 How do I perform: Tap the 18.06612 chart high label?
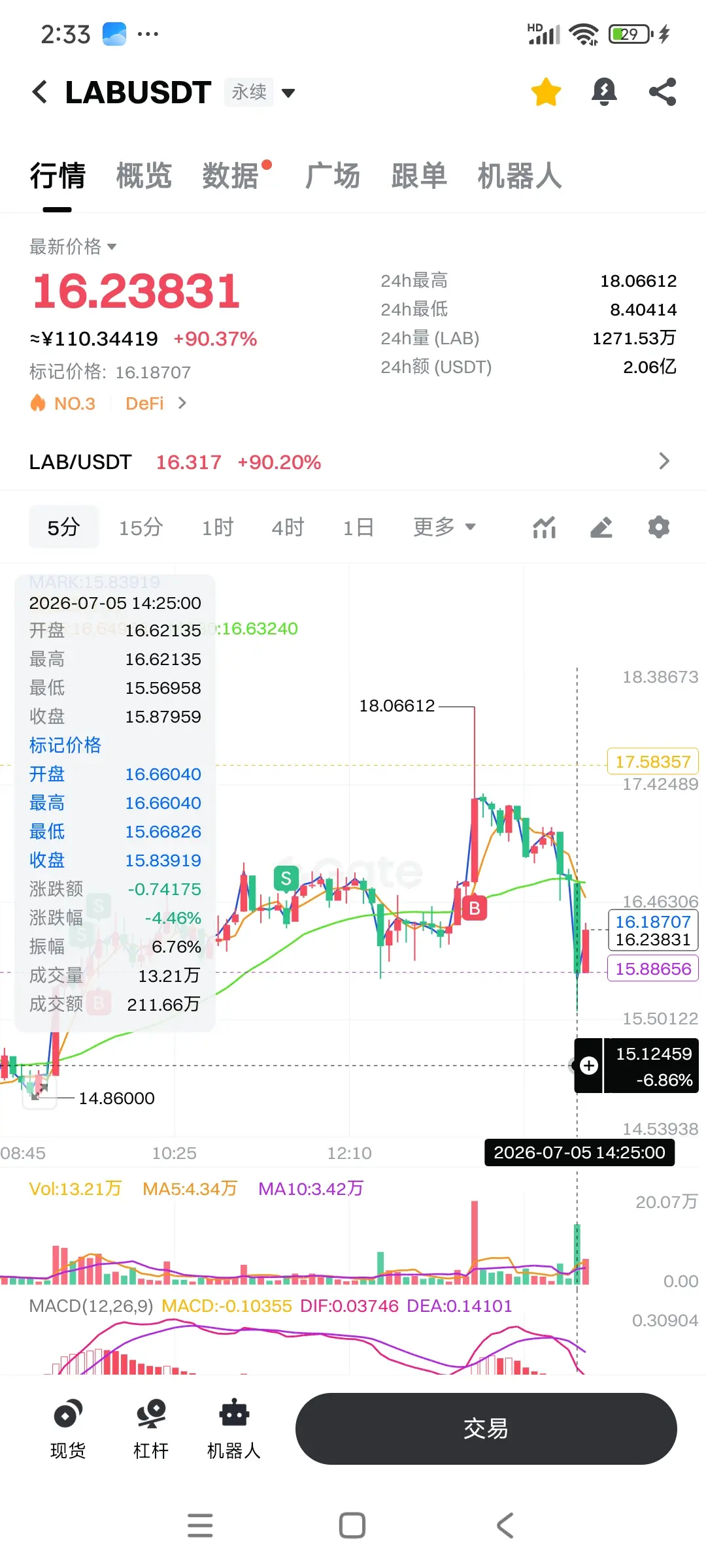(397, 706)
